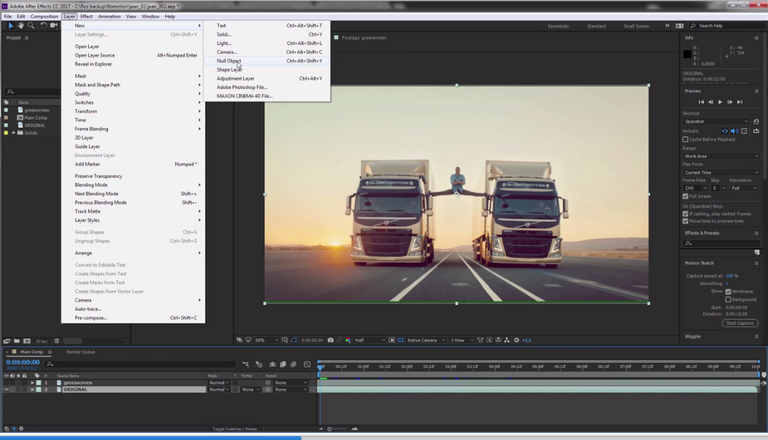The width and height of the screenshot is (768, 440).
Task: Enable Background checkbox in Motion Sketch
Action: [728, 299]
